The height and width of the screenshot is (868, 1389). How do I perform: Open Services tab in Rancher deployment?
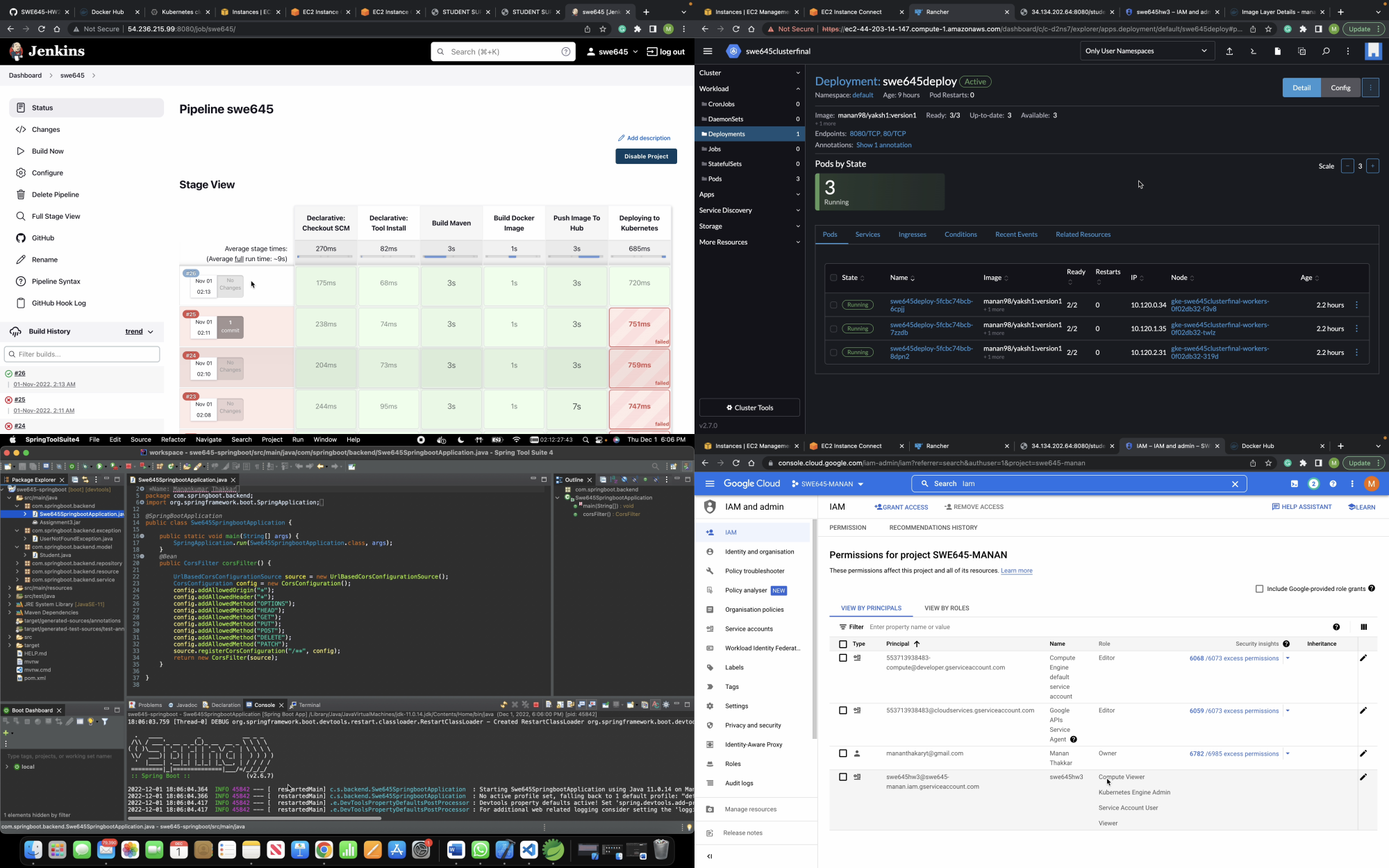867,235
